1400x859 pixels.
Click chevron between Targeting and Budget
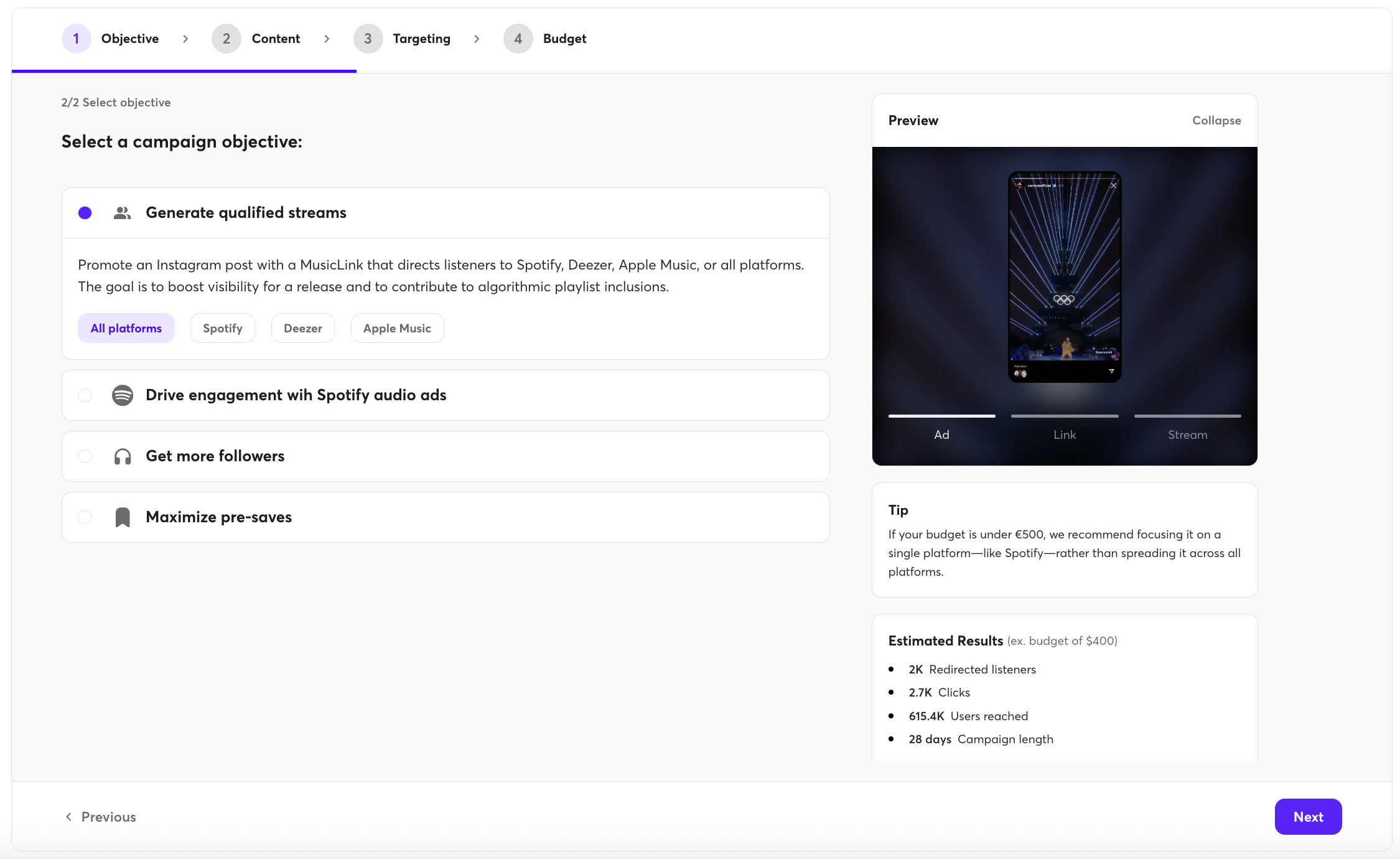(x=477, y=39)
